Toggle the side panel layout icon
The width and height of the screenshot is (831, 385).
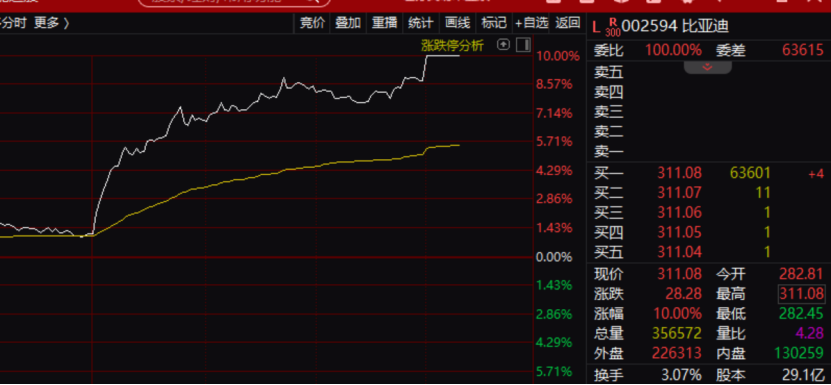(523, 45)
